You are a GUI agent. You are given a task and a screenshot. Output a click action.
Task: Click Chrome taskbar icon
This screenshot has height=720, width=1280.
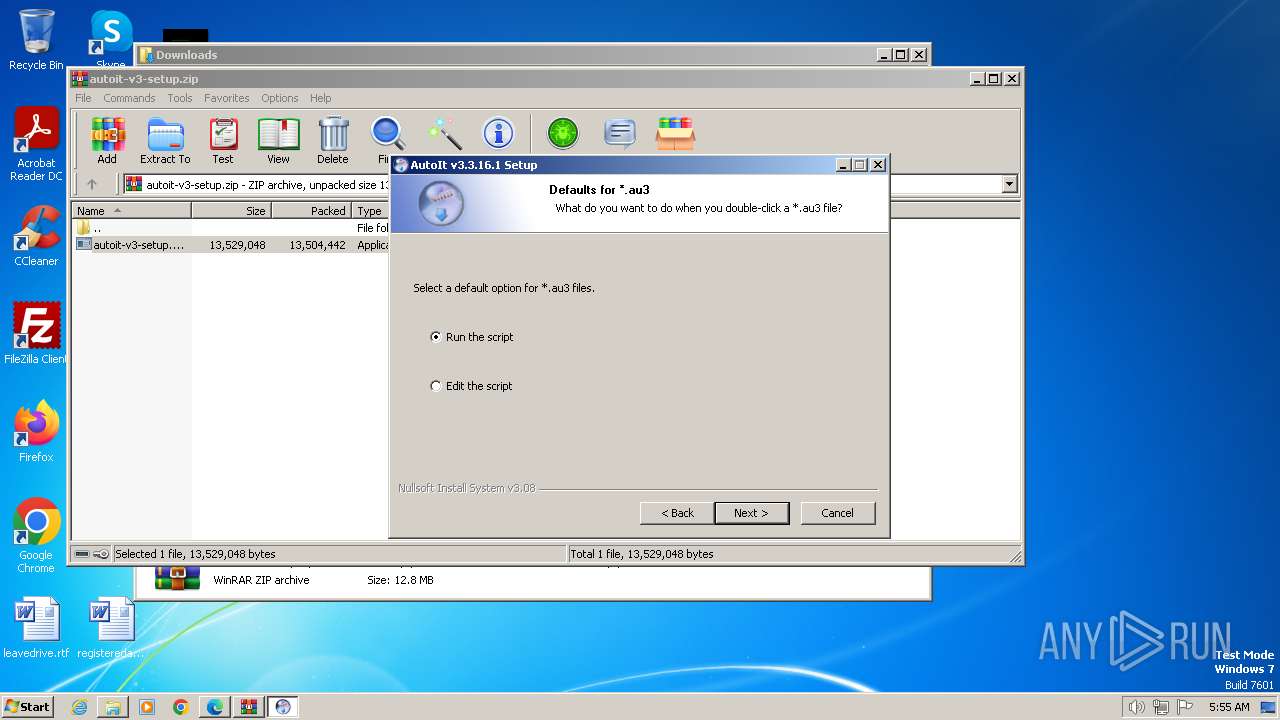click(181, 707)
